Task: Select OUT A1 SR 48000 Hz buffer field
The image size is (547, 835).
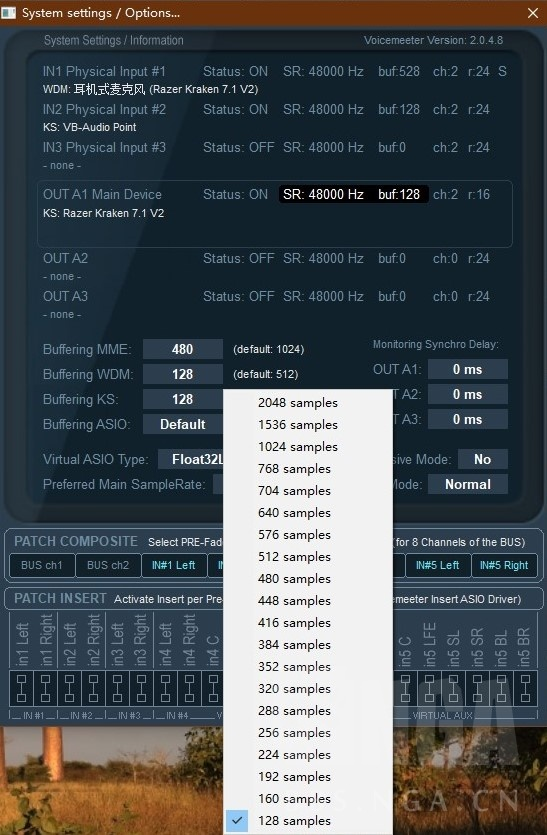Action: point(353,194)
